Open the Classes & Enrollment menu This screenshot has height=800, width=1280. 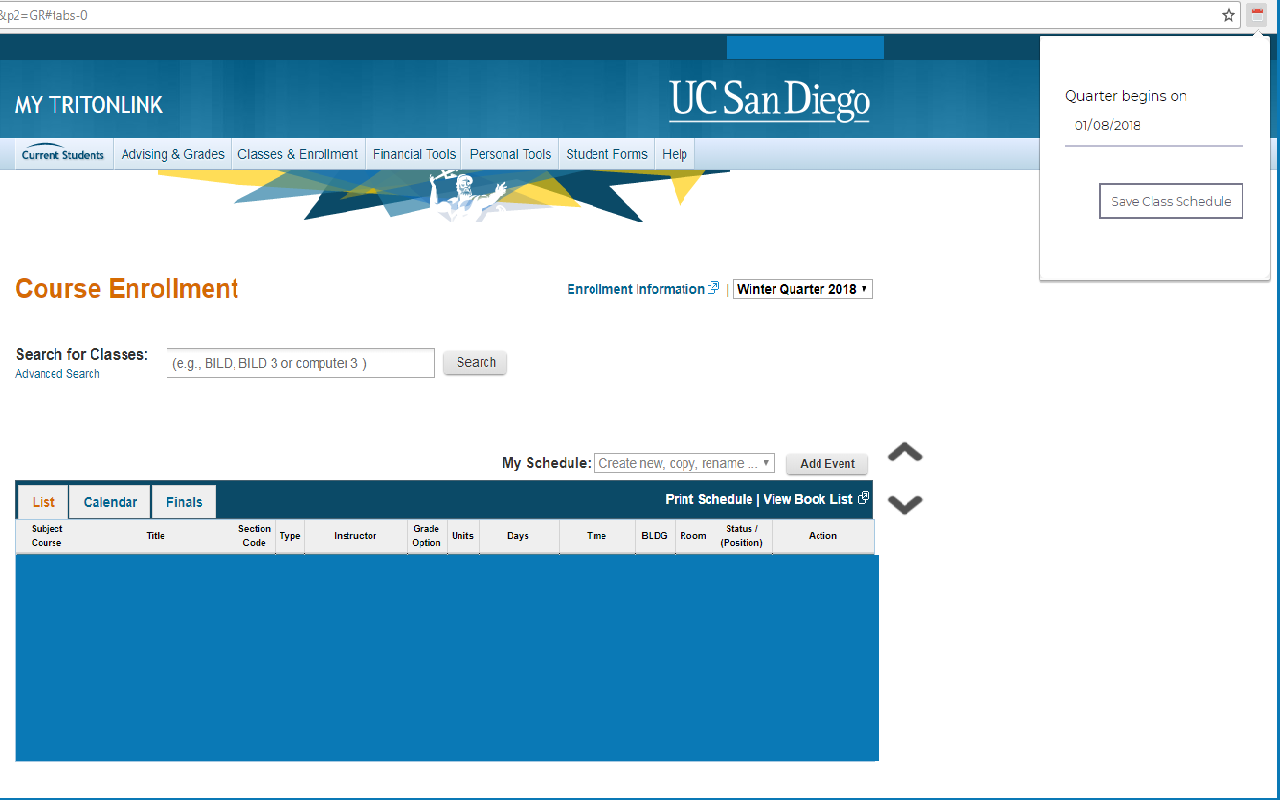click(x=297, y=153)
